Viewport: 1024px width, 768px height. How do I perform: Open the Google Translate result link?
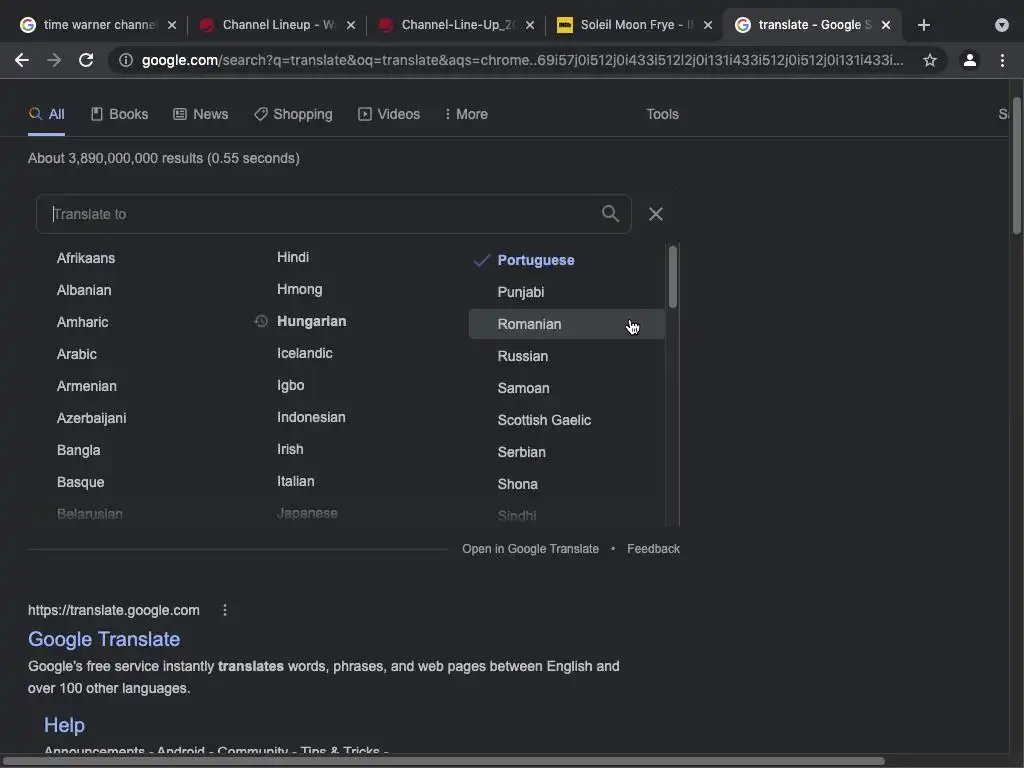[x=104, y=639]
